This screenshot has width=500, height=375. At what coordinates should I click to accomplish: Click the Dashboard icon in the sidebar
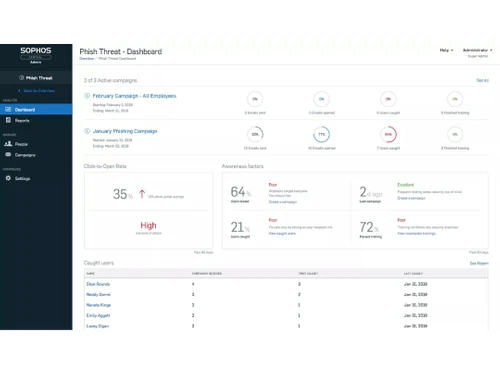pos(8,109)
